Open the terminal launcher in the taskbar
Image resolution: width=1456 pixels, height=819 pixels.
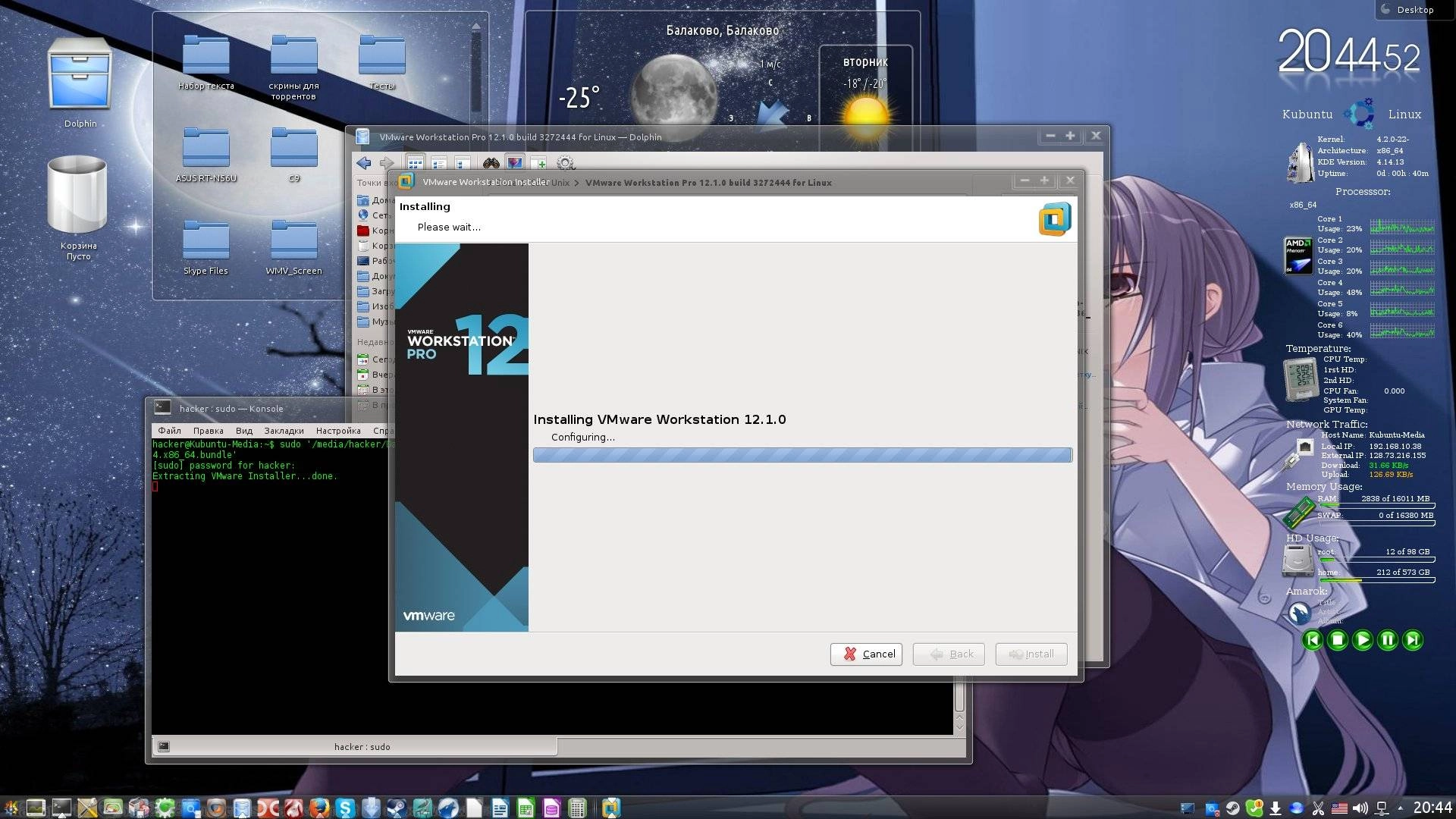click(61, 808)
